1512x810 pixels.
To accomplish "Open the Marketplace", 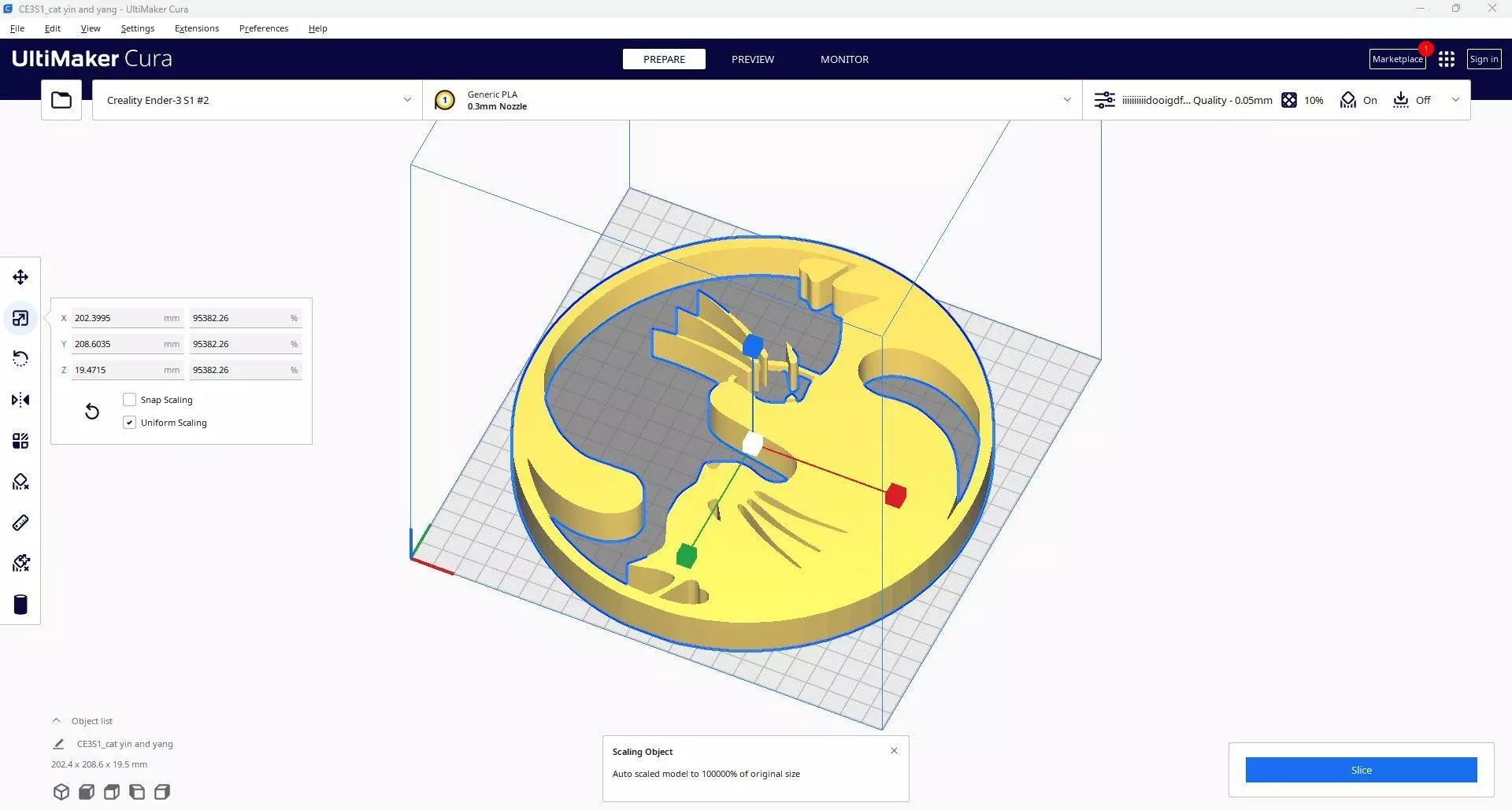I will 1397,59.
